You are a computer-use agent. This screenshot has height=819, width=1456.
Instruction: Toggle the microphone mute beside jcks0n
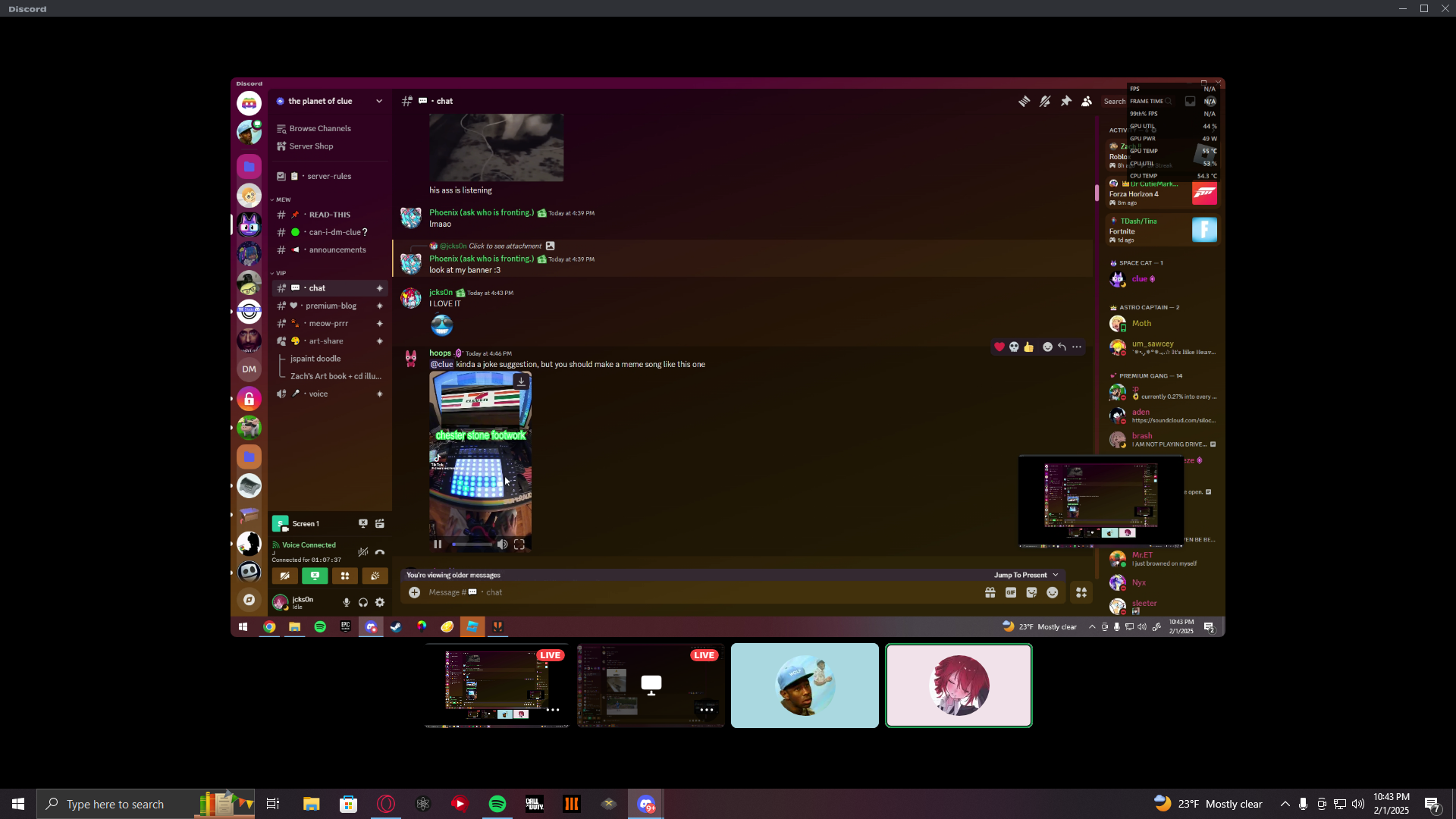point(347,602)
